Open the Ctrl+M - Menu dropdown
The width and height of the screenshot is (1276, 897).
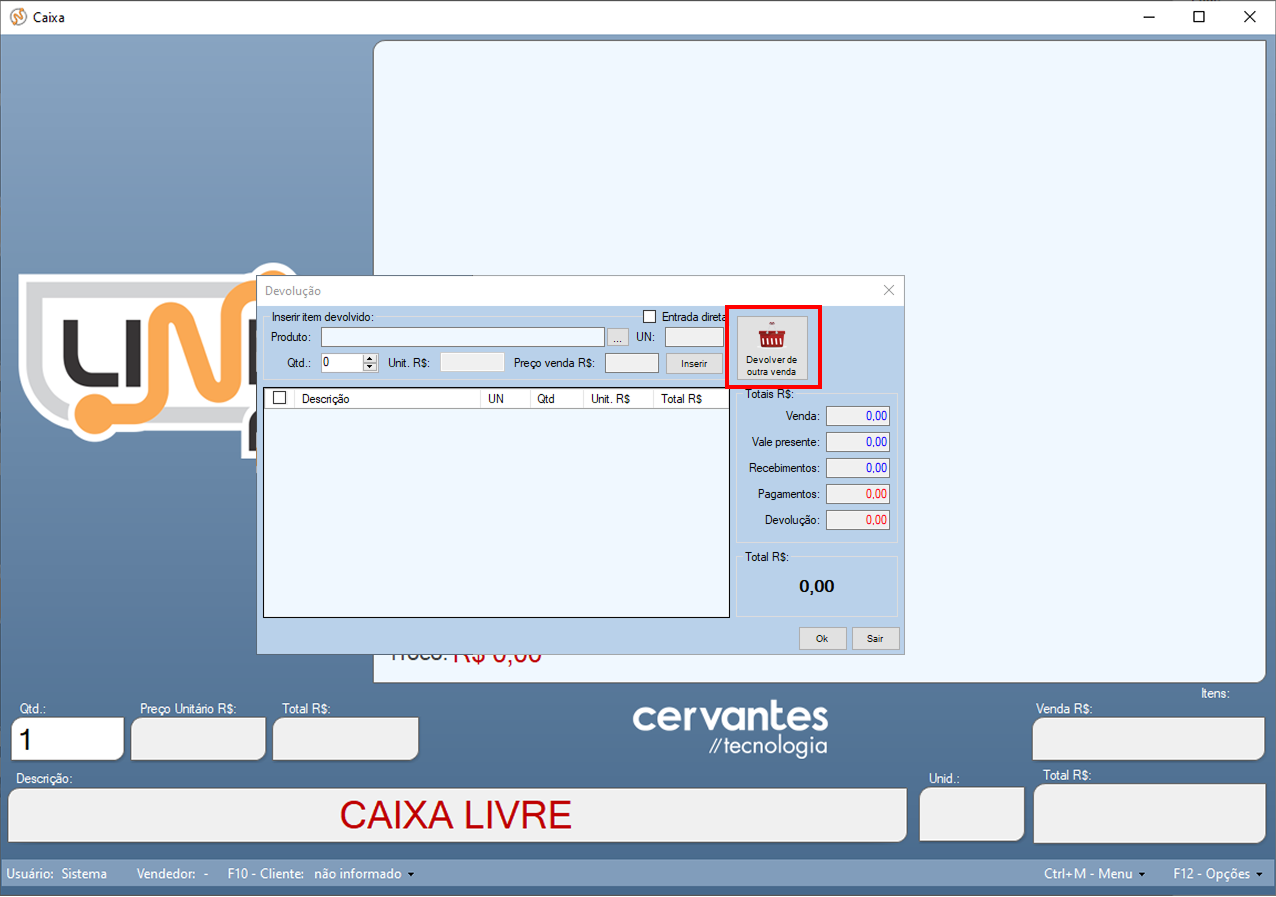1094,874
